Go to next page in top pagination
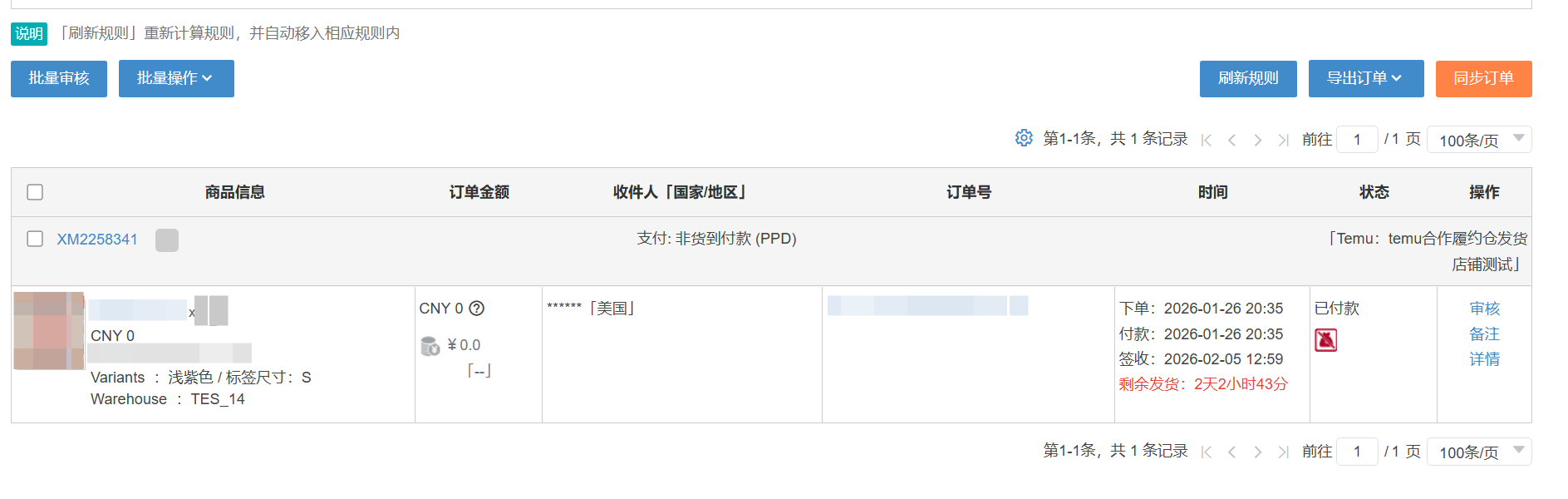This screenshot has width=1568, height=499. [1258, 141]
